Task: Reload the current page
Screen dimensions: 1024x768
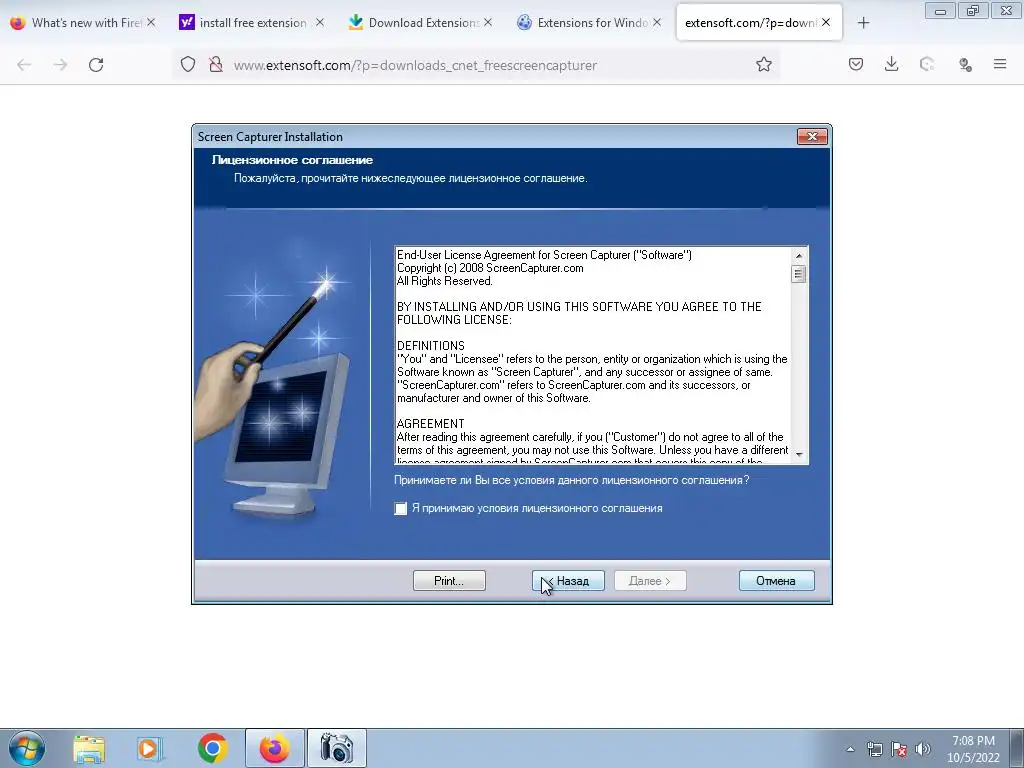Action: coord(96,65)
